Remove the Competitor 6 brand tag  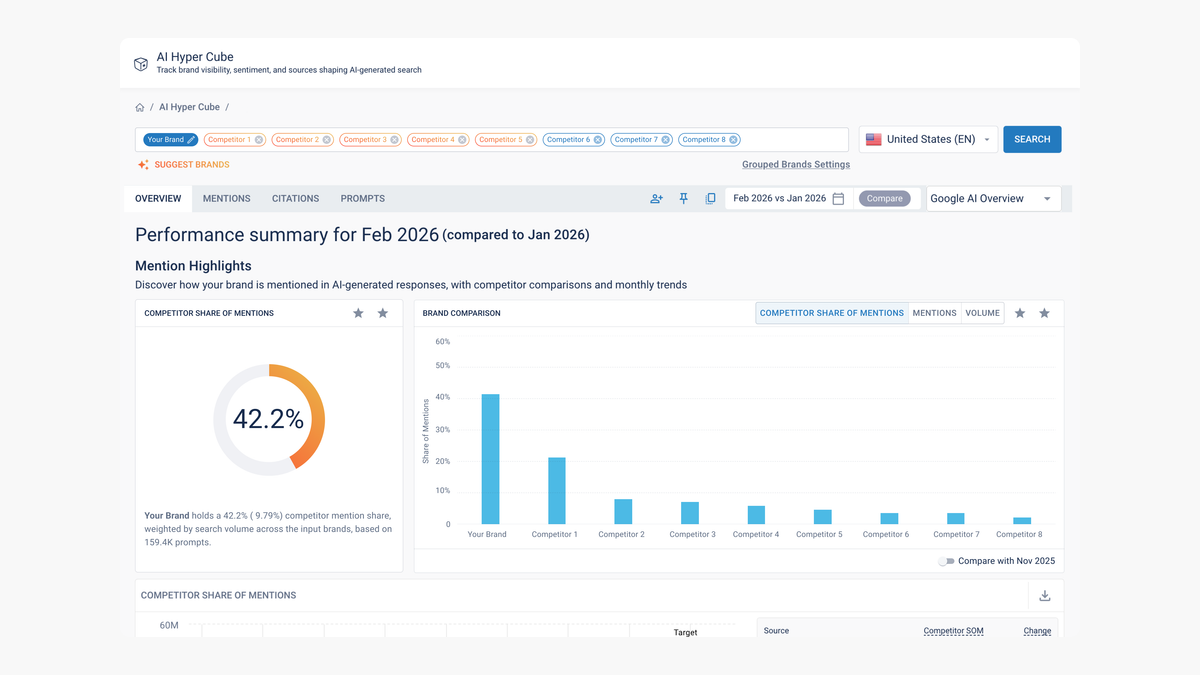(x=598, y=140)
